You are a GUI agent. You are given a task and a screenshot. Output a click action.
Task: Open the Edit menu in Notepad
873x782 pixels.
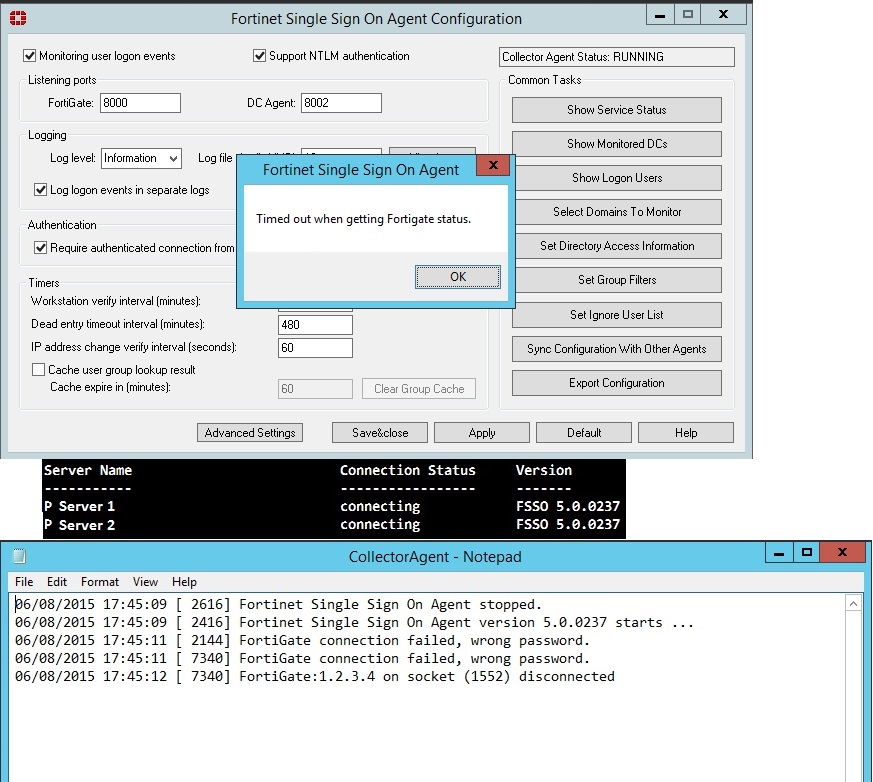[57, 582]
